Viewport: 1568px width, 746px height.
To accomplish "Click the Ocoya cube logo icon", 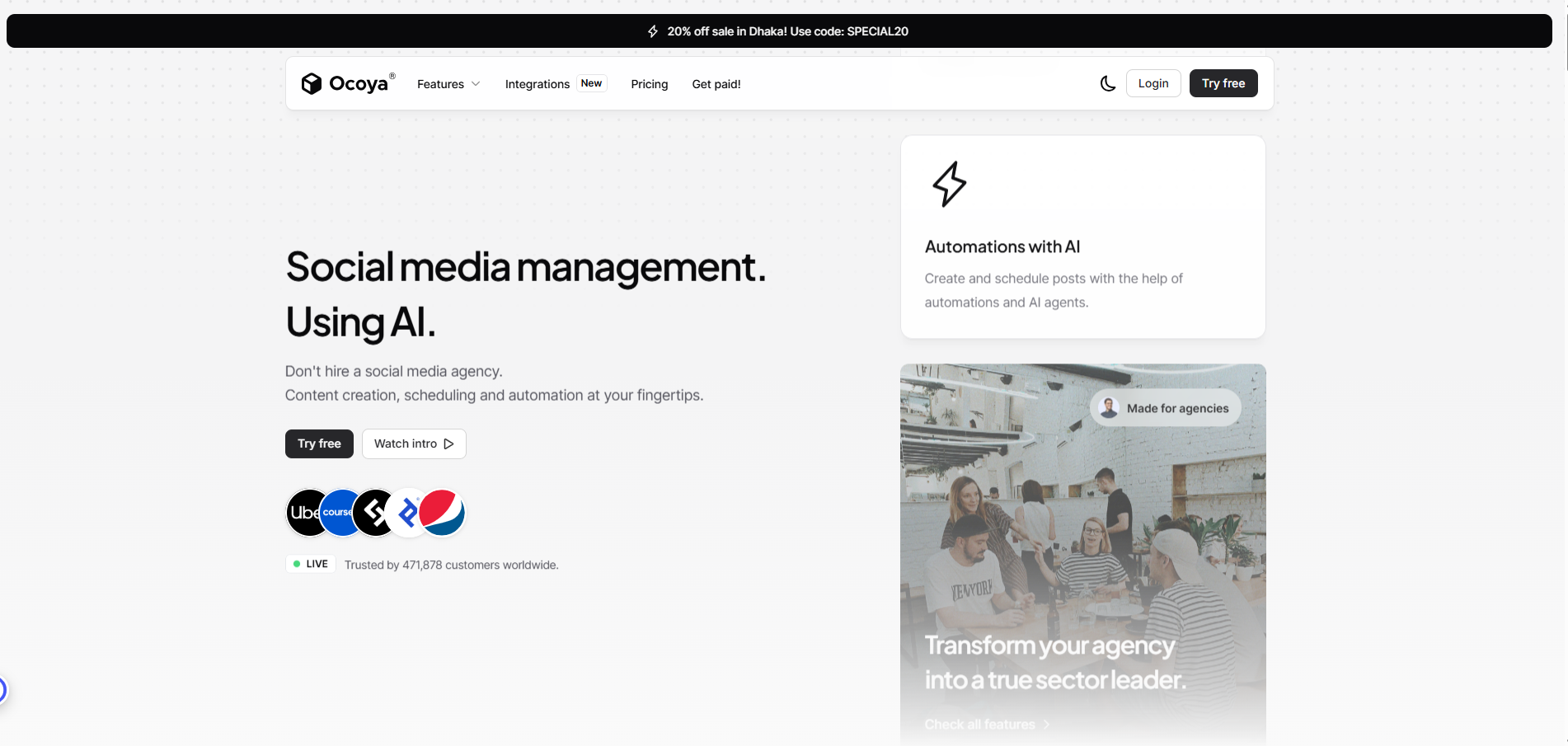I will coord(311,83).
